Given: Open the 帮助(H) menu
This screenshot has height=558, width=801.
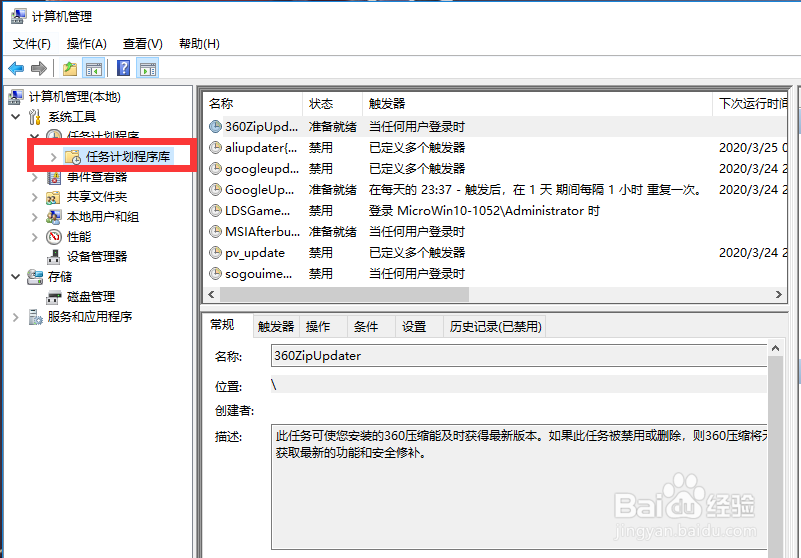Looking at the screenshot, I should [199, 44].
